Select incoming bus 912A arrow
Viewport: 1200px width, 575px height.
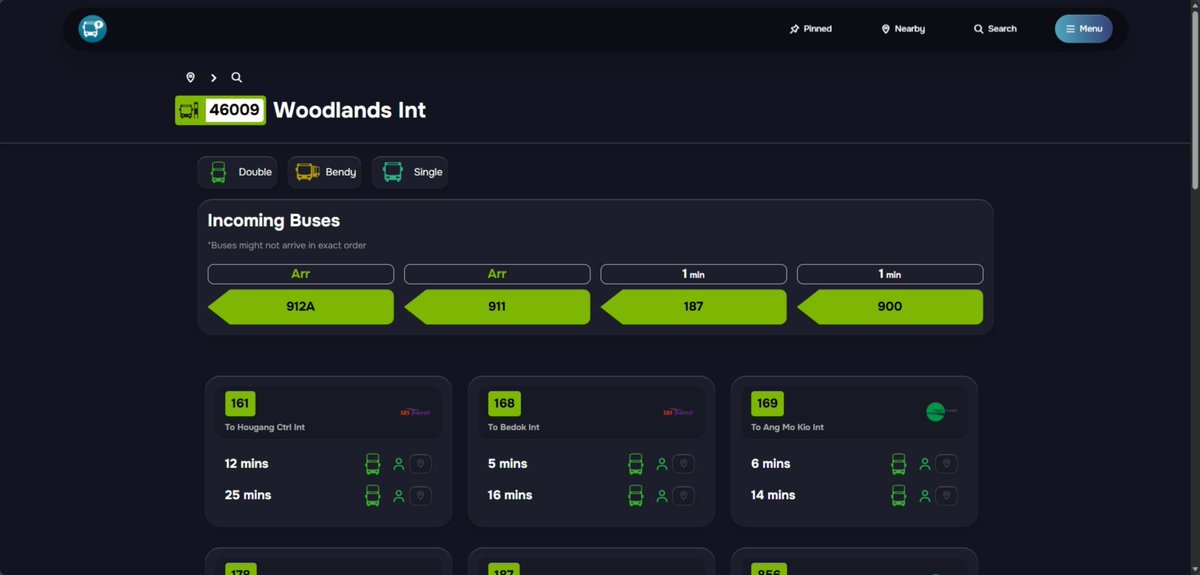[300, 307]
